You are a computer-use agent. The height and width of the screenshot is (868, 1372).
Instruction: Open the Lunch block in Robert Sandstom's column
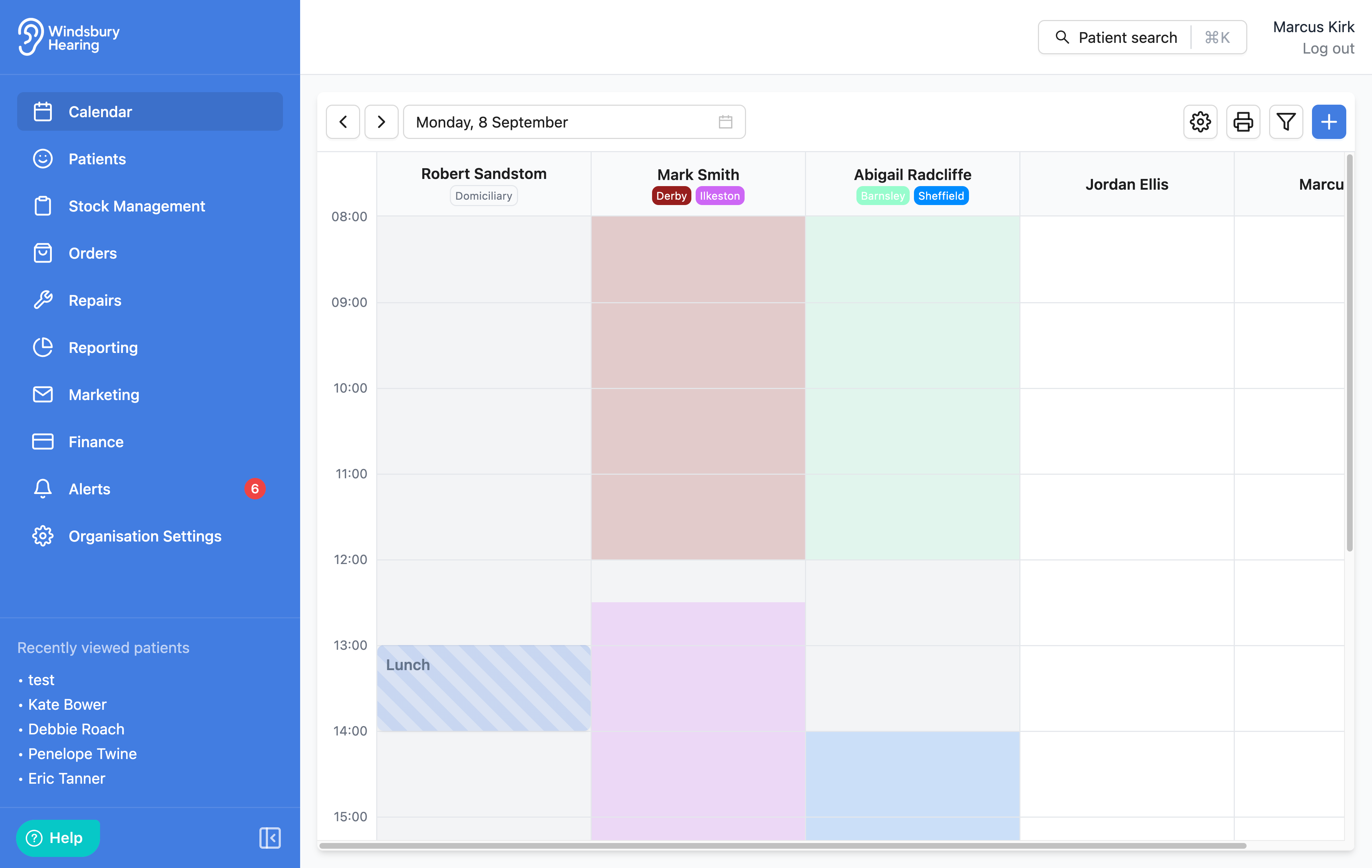(483, 688)
